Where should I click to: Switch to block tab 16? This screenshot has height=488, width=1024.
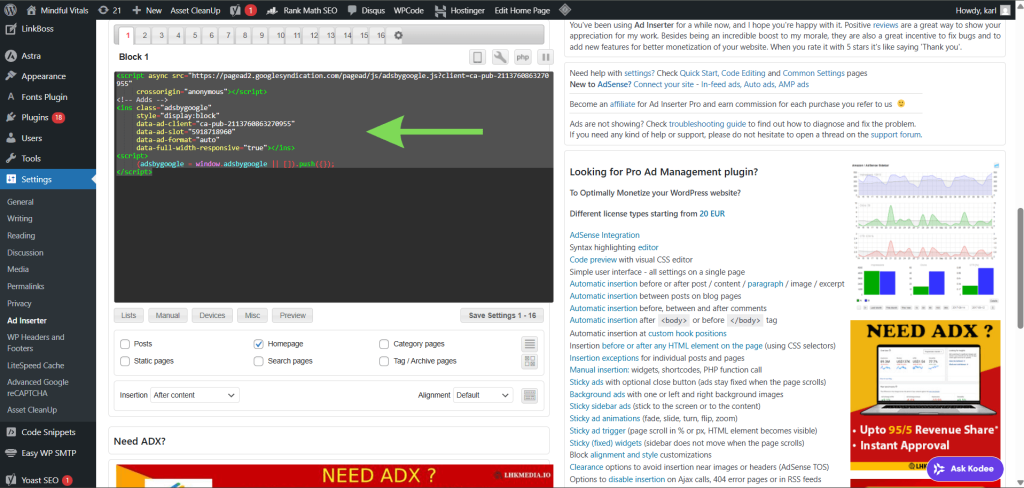click(x=381, y=35)
